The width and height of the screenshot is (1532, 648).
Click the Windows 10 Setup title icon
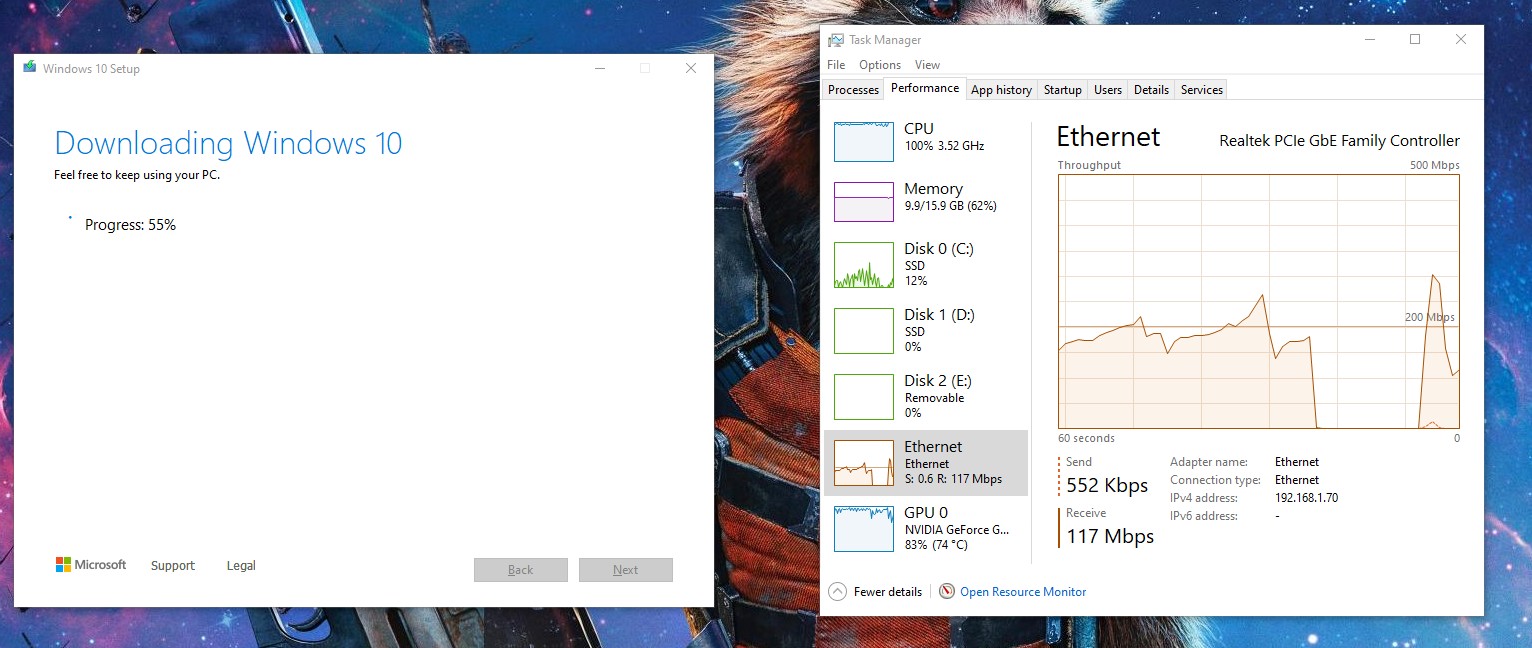[x=30, y=68]
